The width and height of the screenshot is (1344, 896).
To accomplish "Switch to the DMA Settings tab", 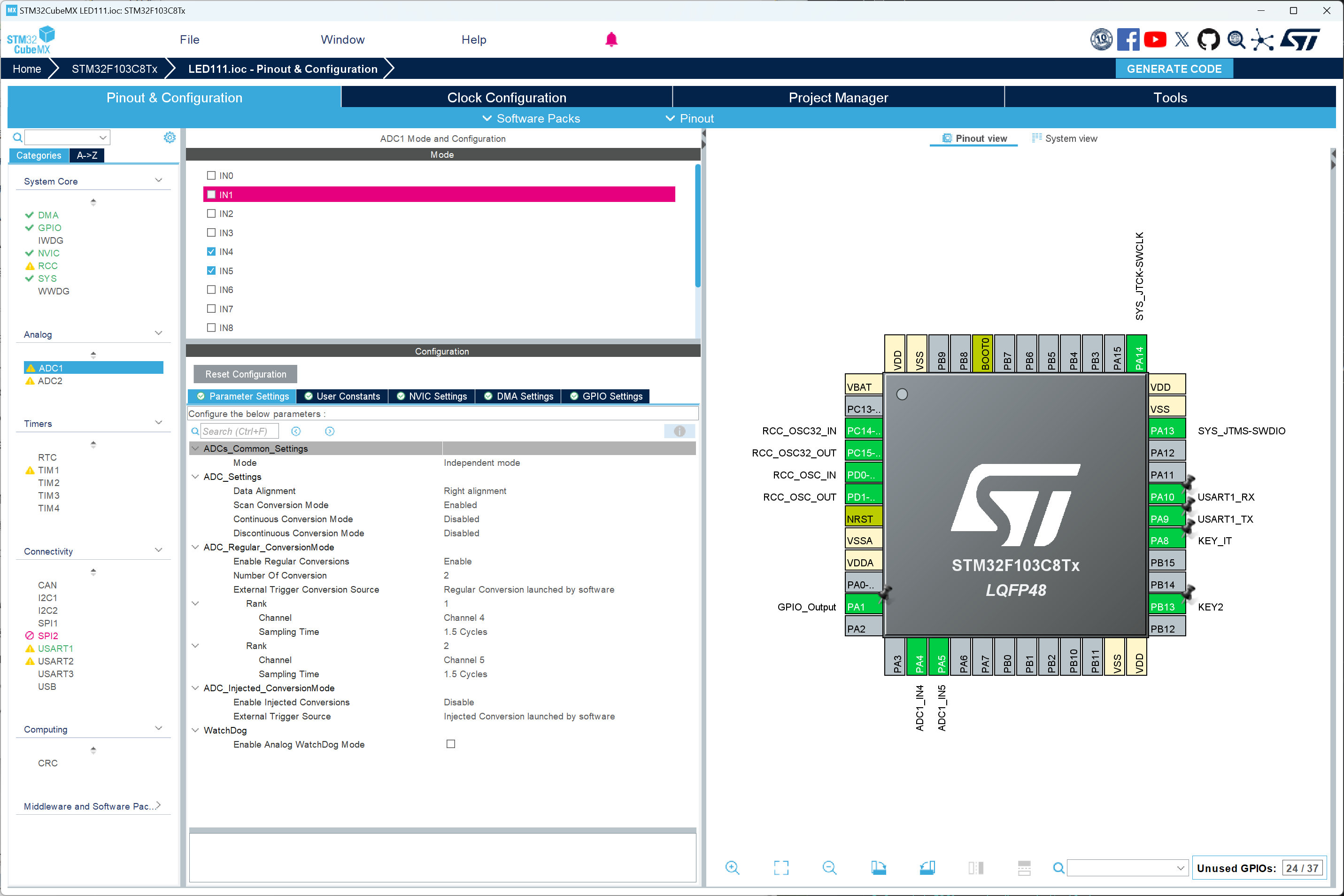I will 518,396.
